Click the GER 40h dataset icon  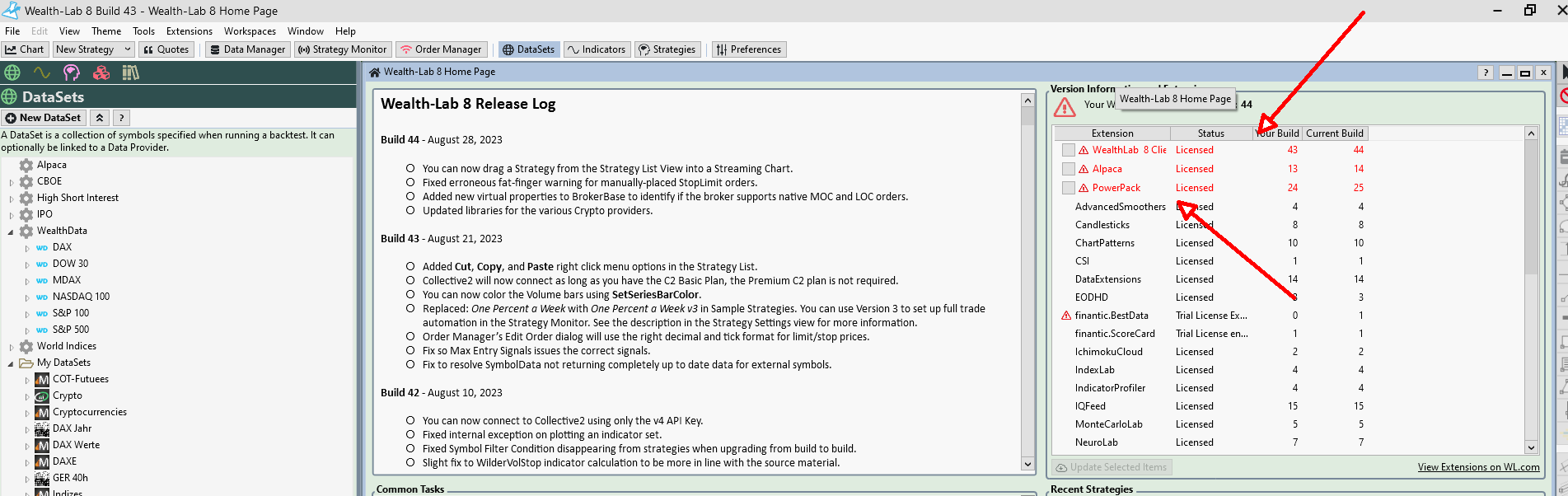point(42,478)
